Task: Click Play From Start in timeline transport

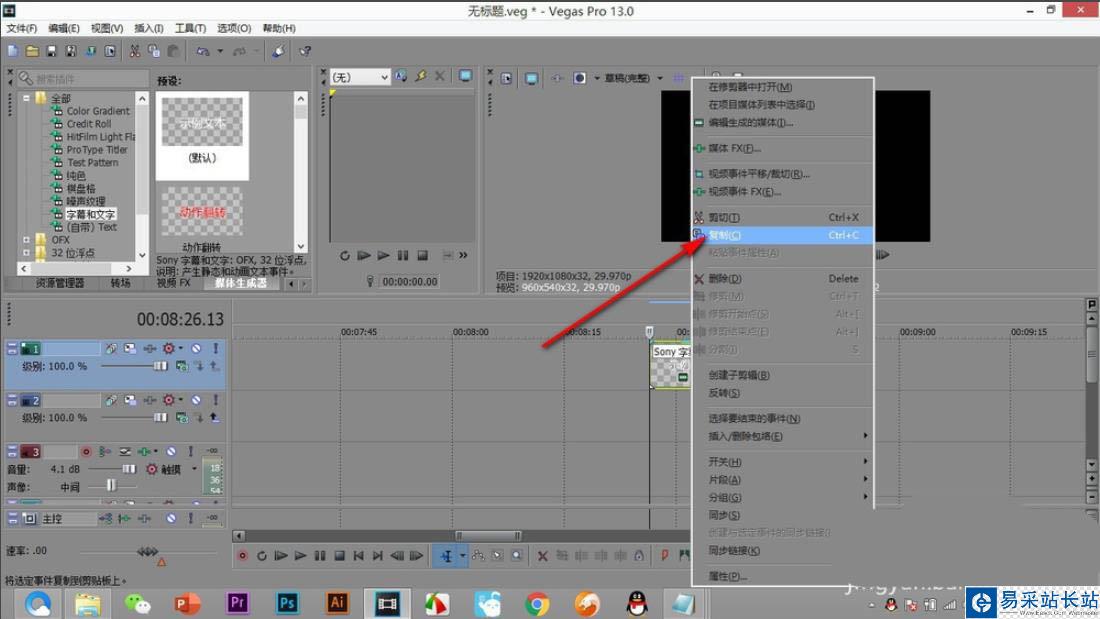Action: point(281,556)
